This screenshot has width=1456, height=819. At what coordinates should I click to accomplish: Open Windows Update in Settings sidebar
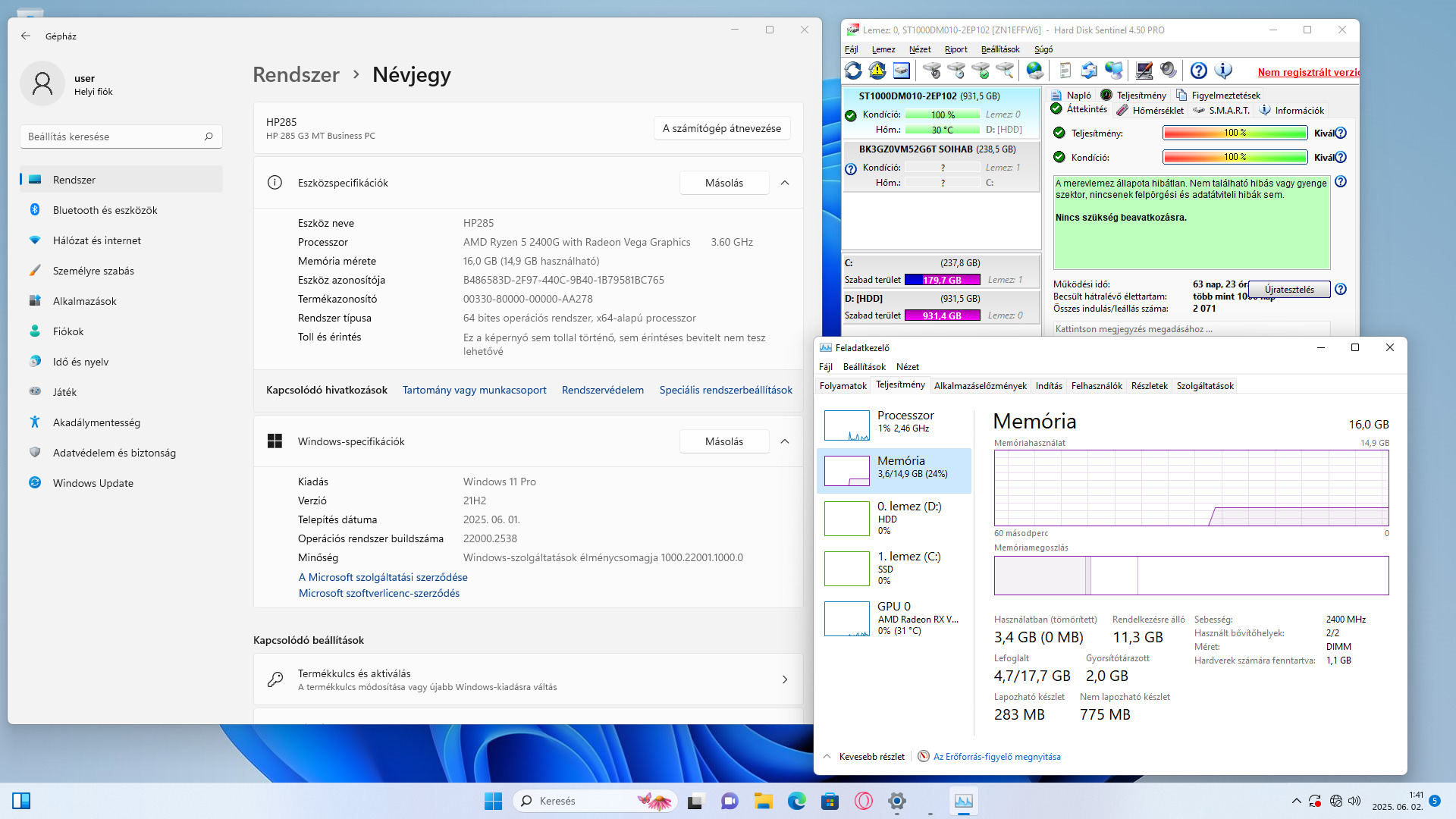click(x=93, y=483)
